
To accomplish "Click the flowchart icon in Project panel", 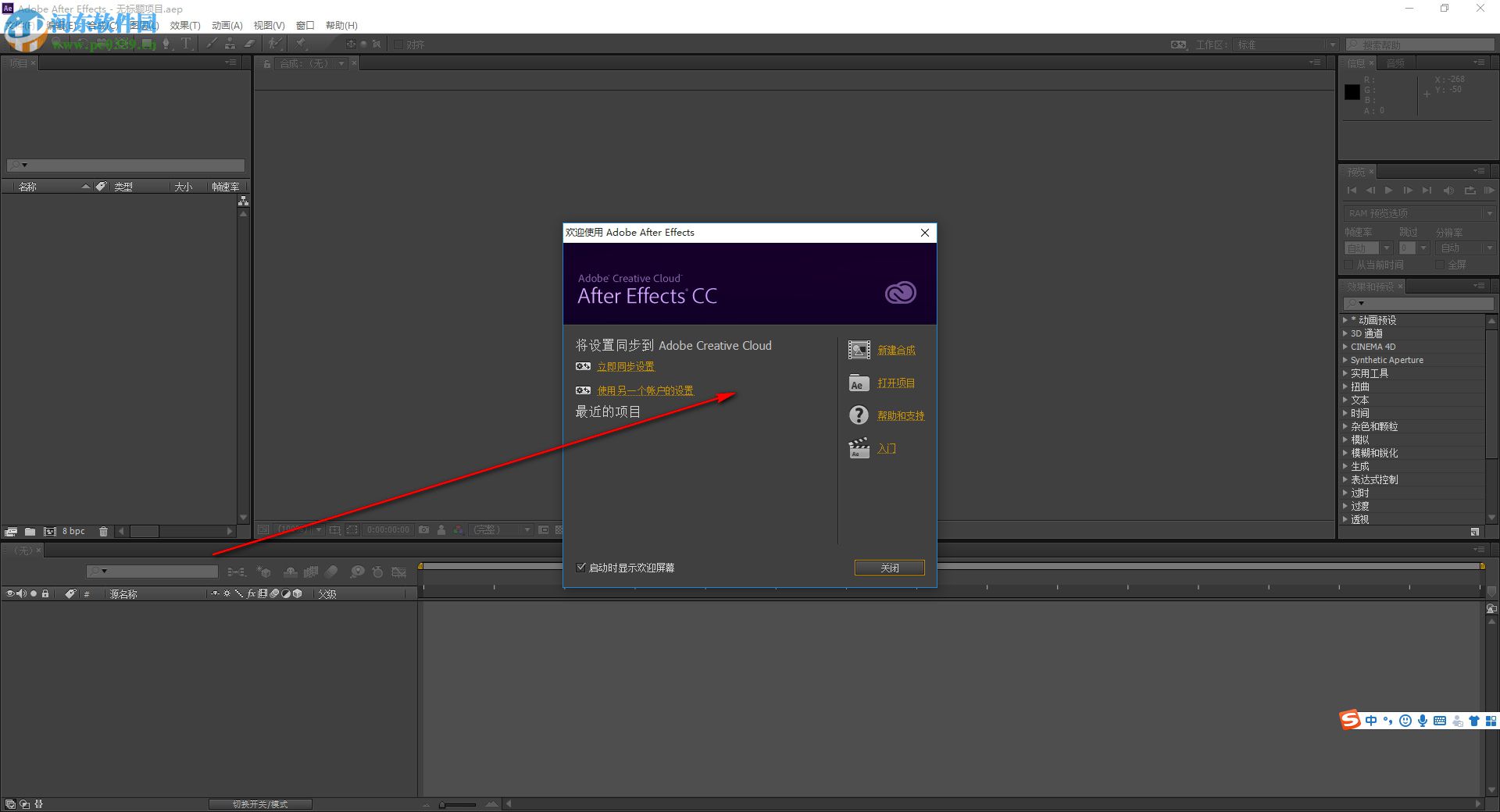I will click(x=243, y=201).
